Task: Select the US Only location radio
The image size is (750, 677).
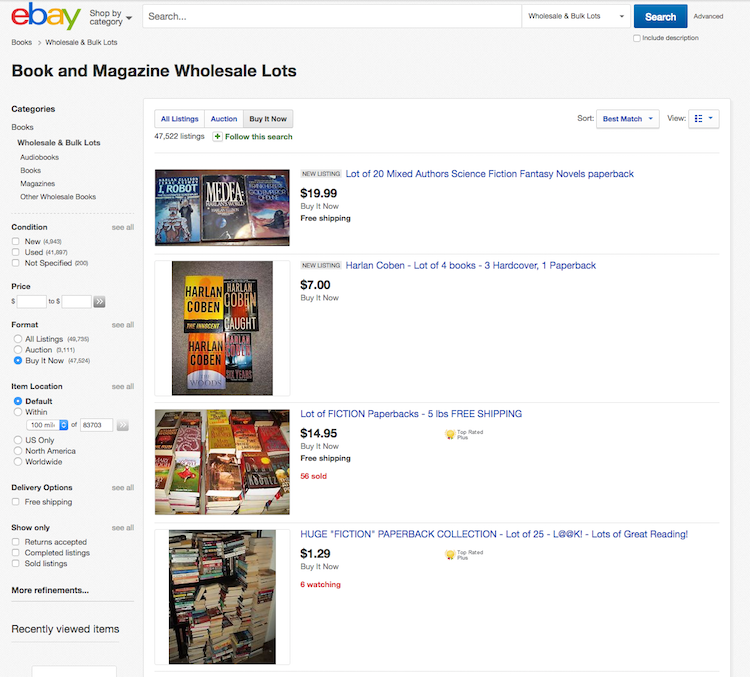Action: pyautogui.click(x=18, y=440)
